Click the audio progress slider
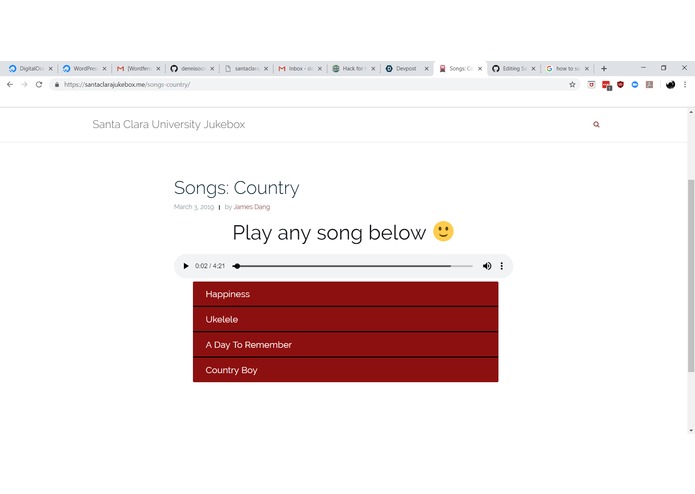The height and width of the screenshot is (494, 695). pos(353,266)
